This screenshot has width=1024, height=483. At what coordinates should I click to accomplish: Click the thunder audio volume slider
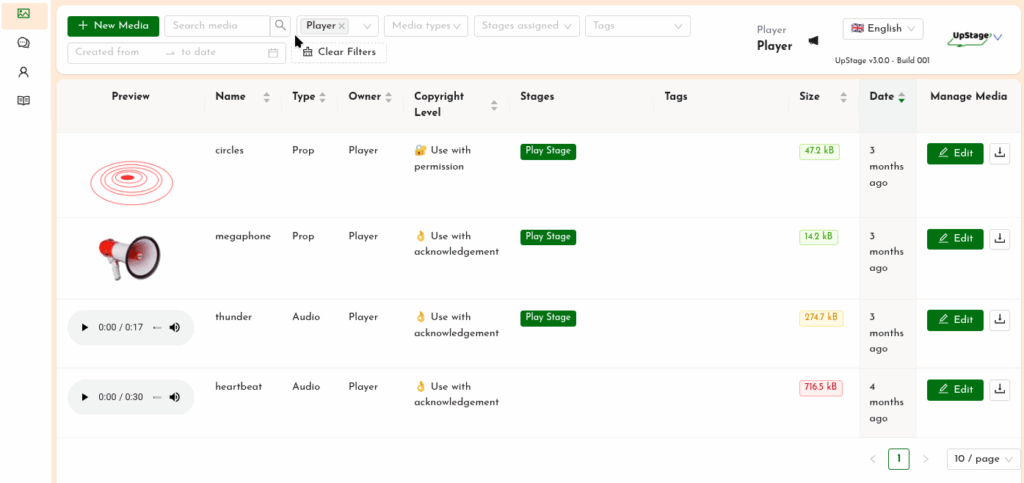(157, 328)
